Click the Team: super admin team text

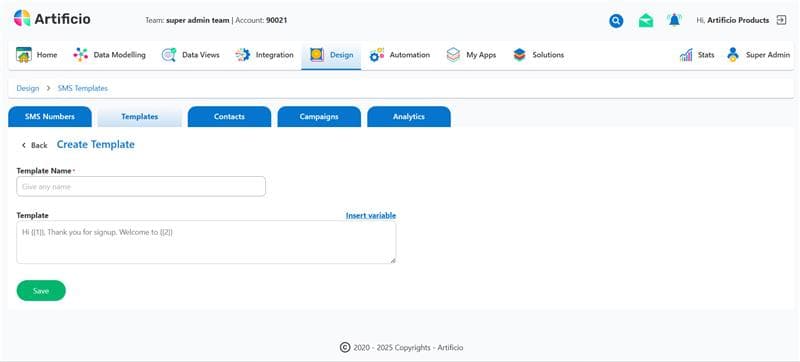point(187,20)
